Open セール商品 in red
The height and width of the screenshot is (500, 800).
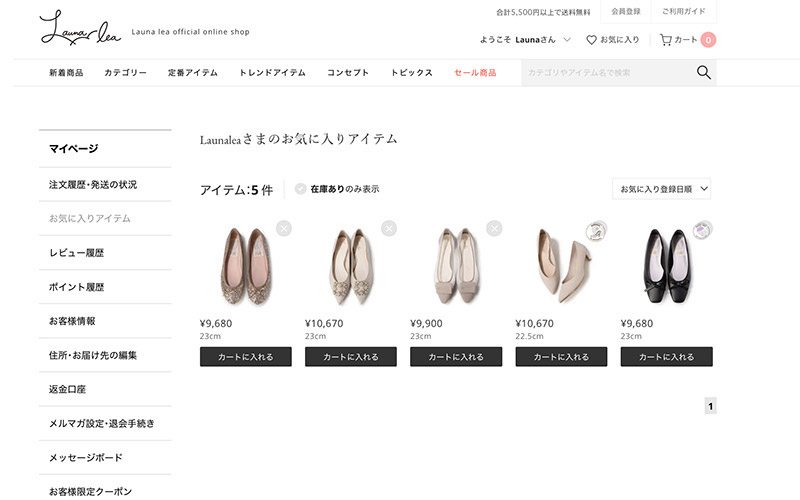coord(475,72)
